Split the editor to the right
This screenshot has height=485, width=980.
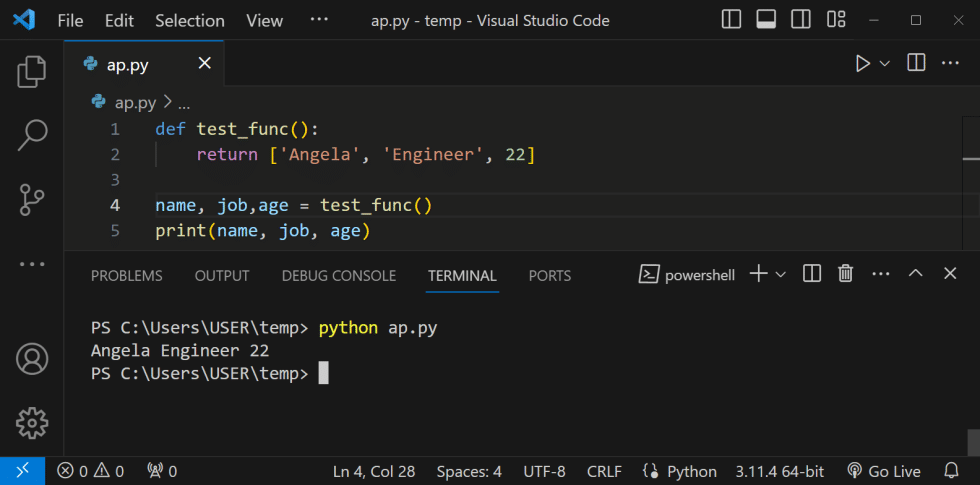coord(916,63)
